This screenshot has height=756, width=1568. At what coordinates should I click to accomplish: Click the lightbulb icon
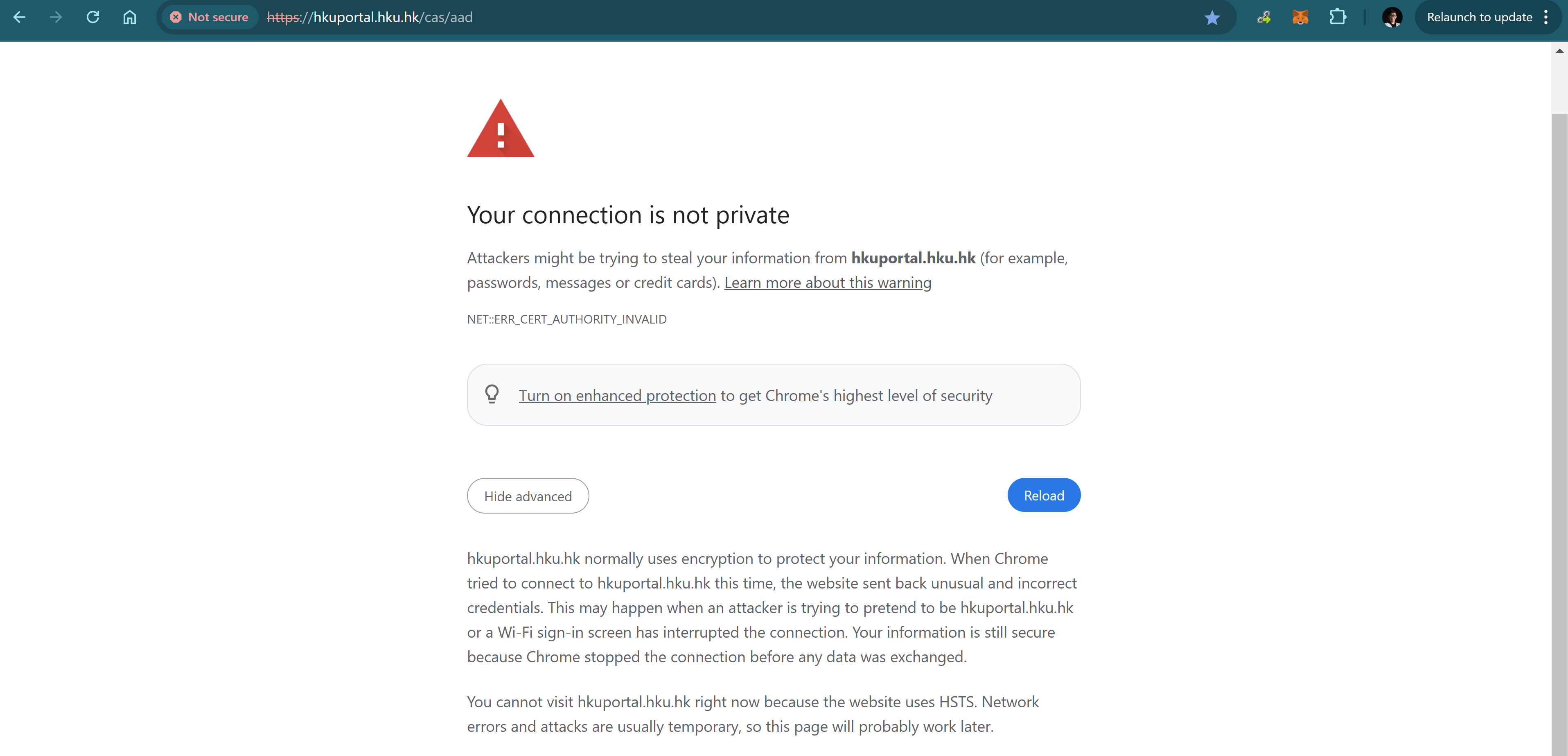pos(492,394)
